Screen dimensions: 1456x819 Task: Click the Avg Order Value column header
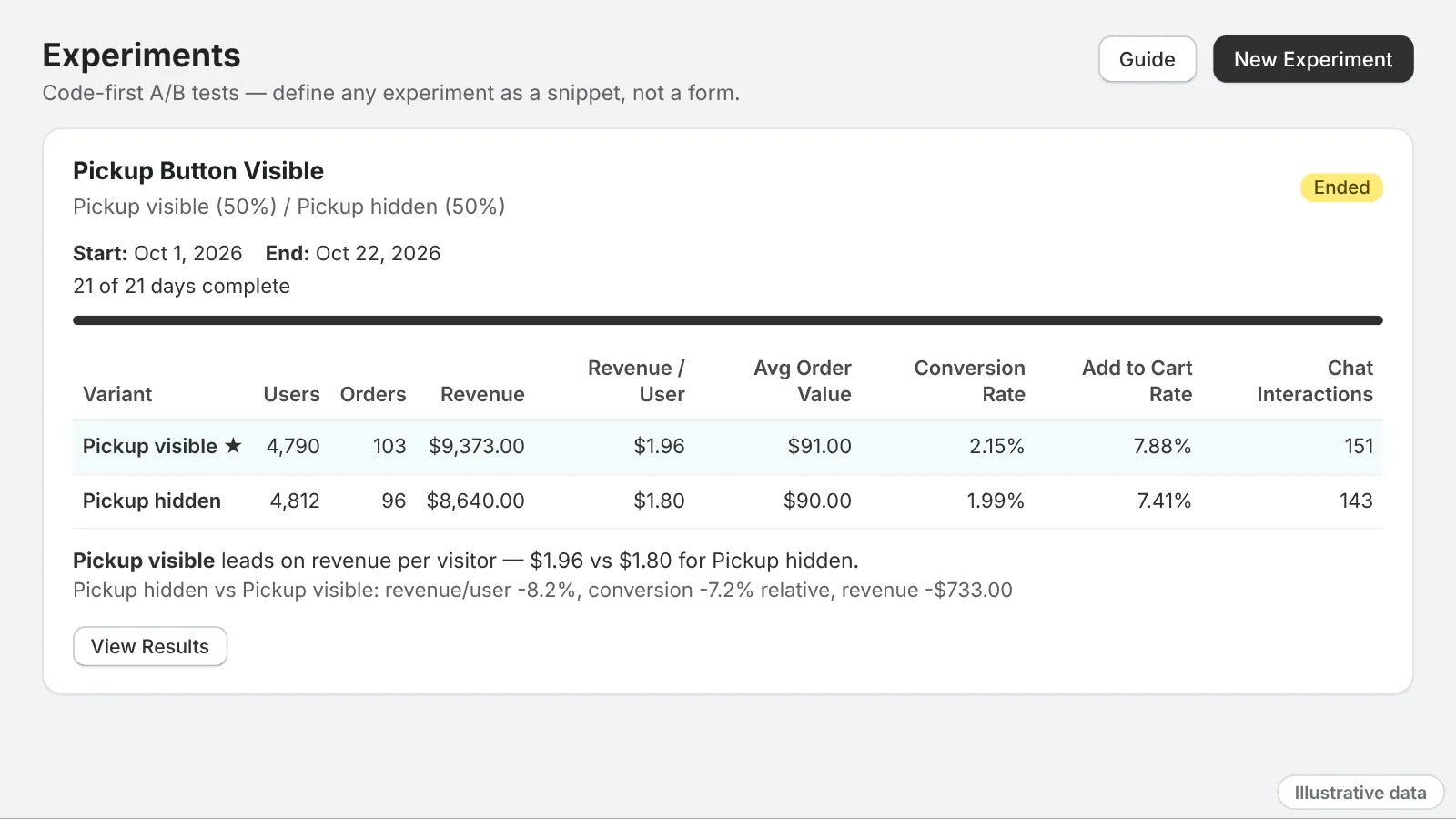(x=803, y=381)
